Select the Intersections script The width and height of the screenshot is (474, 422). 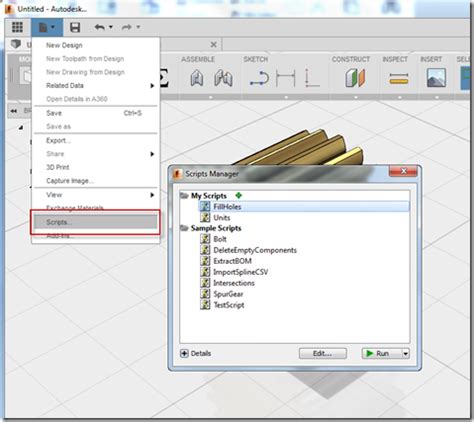click(227, 283)
